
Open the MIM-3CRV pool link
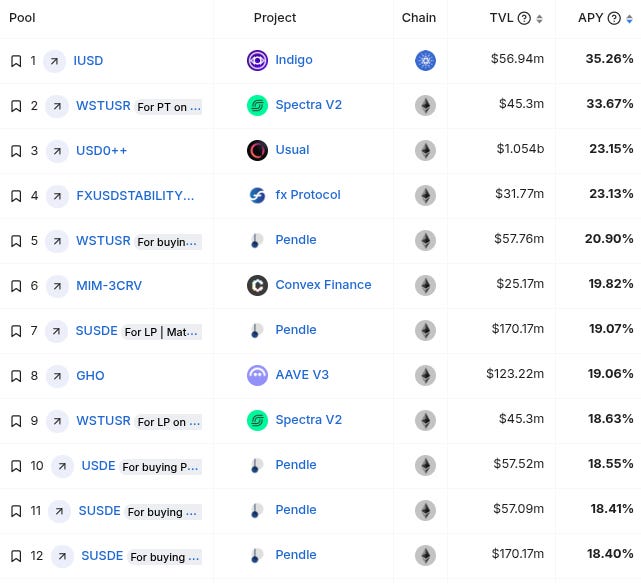point(109,286)
